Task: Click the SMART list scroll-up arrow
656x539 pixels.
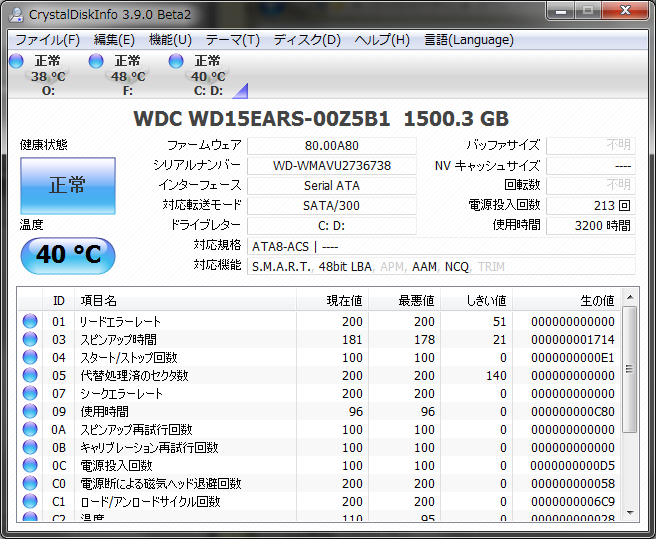Action: click(x=630, y=297)
